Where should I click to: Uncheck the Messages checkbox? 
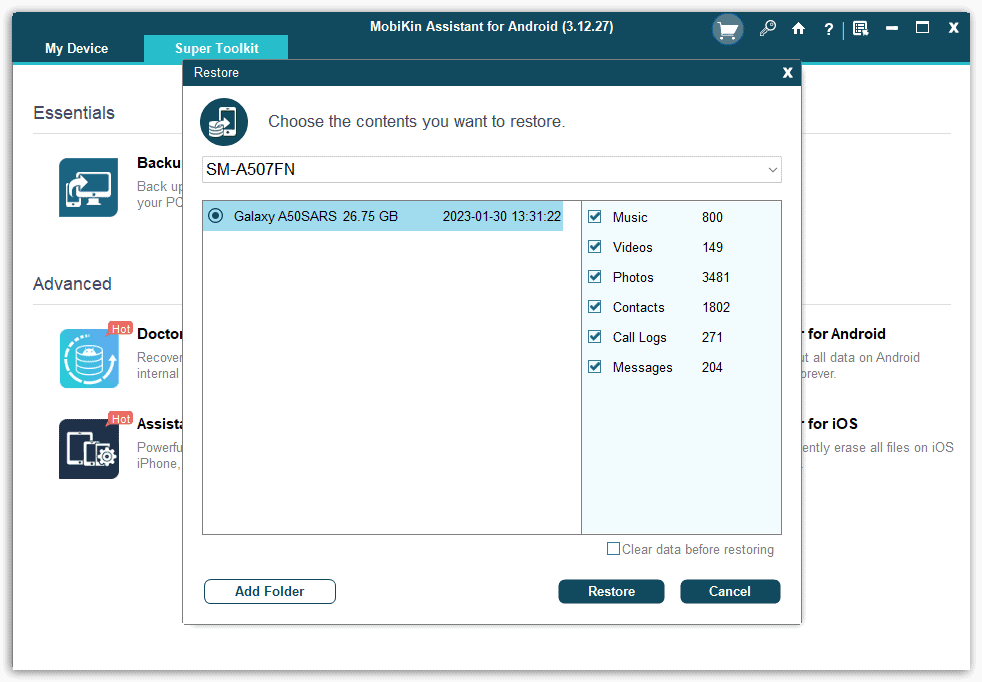point(595,367)
